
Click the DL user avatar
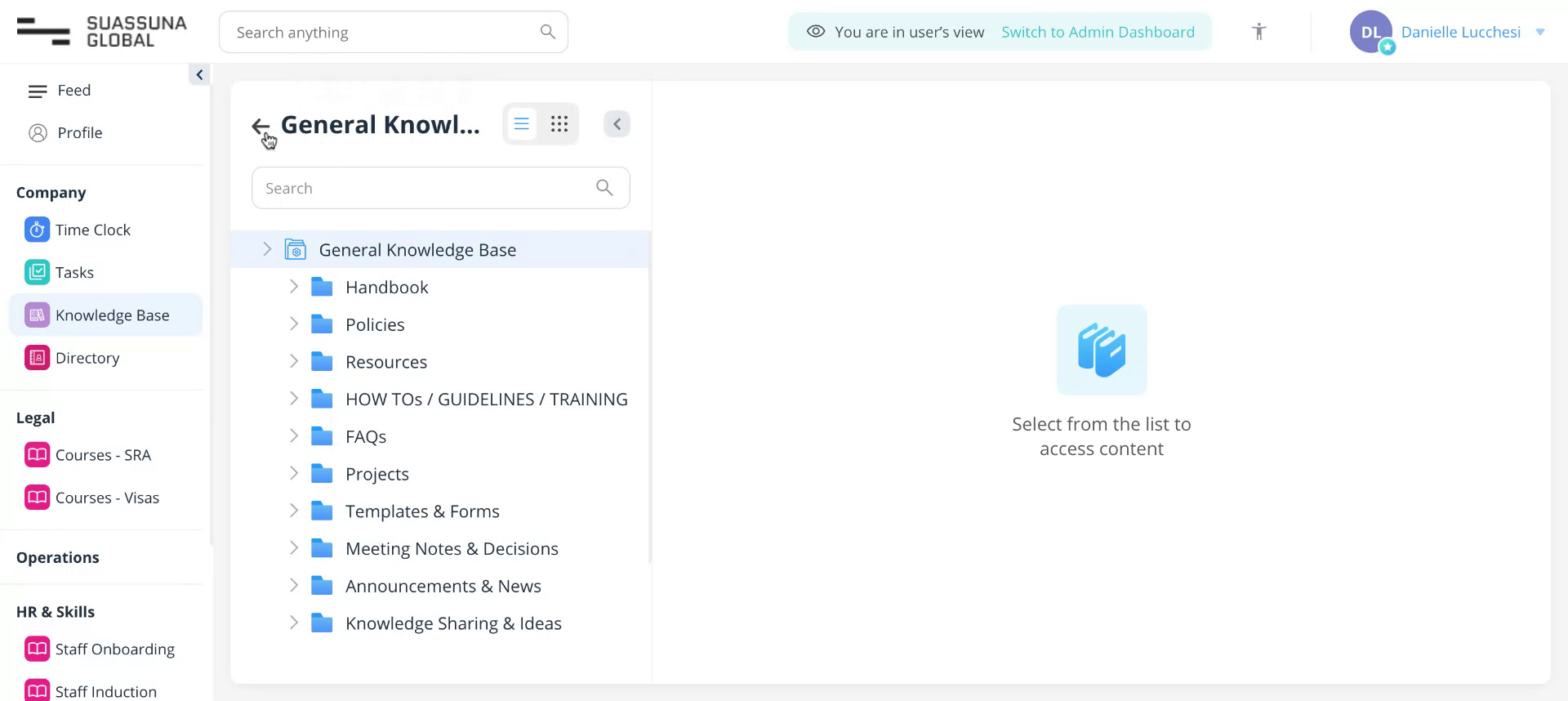pos(1371,32)
